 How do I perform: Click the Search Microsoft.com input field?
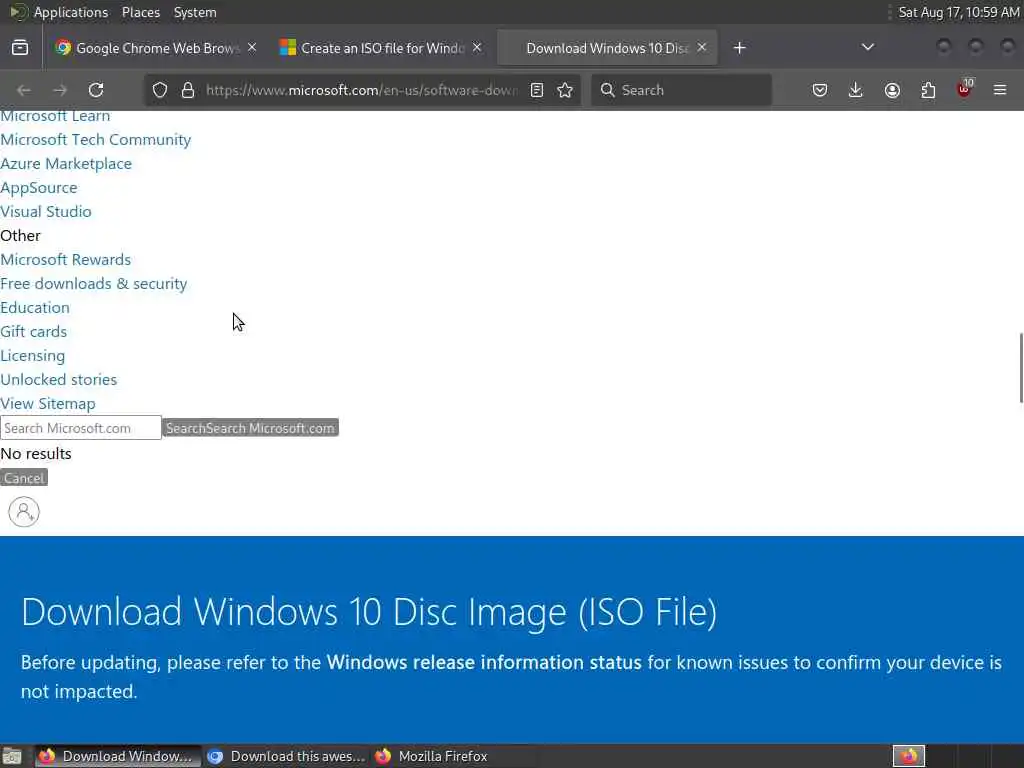click(81, 428)
